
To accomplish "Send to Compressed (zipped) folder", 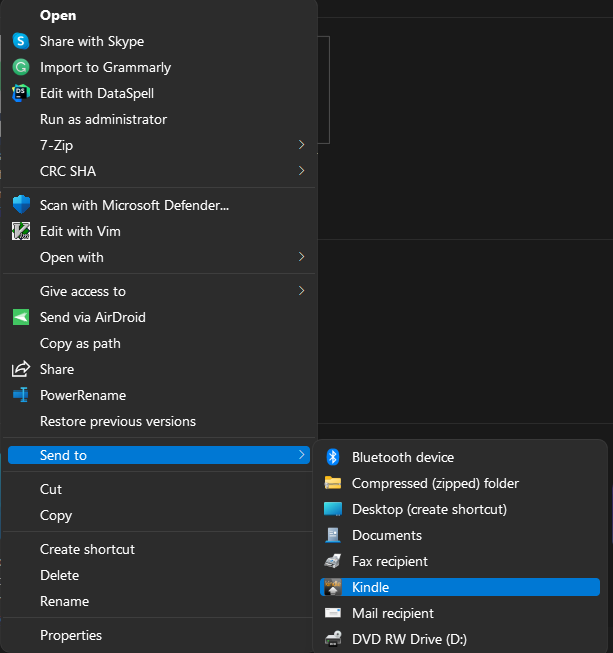I will tap(460, 483).
